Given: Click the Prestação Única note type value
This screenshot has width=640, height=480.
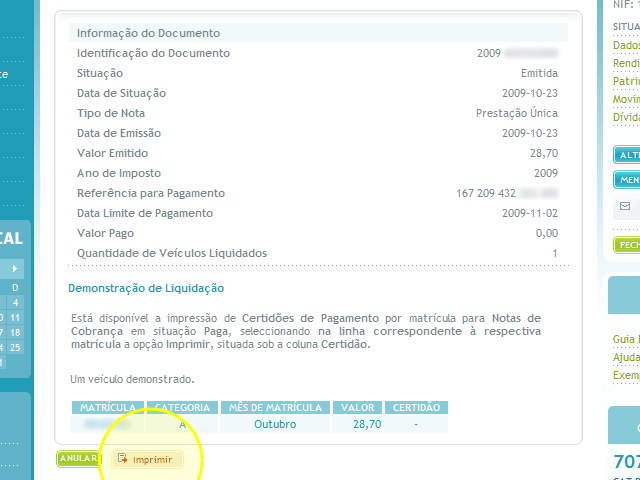Looking at the screenshot, I should [517, 113].
